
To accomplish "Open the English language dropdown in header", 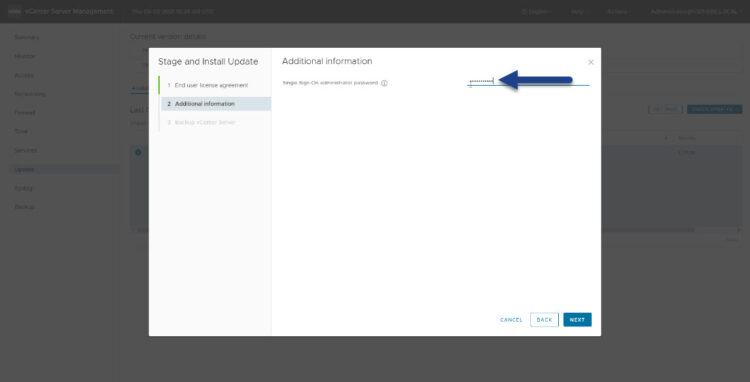I will 536,11.
